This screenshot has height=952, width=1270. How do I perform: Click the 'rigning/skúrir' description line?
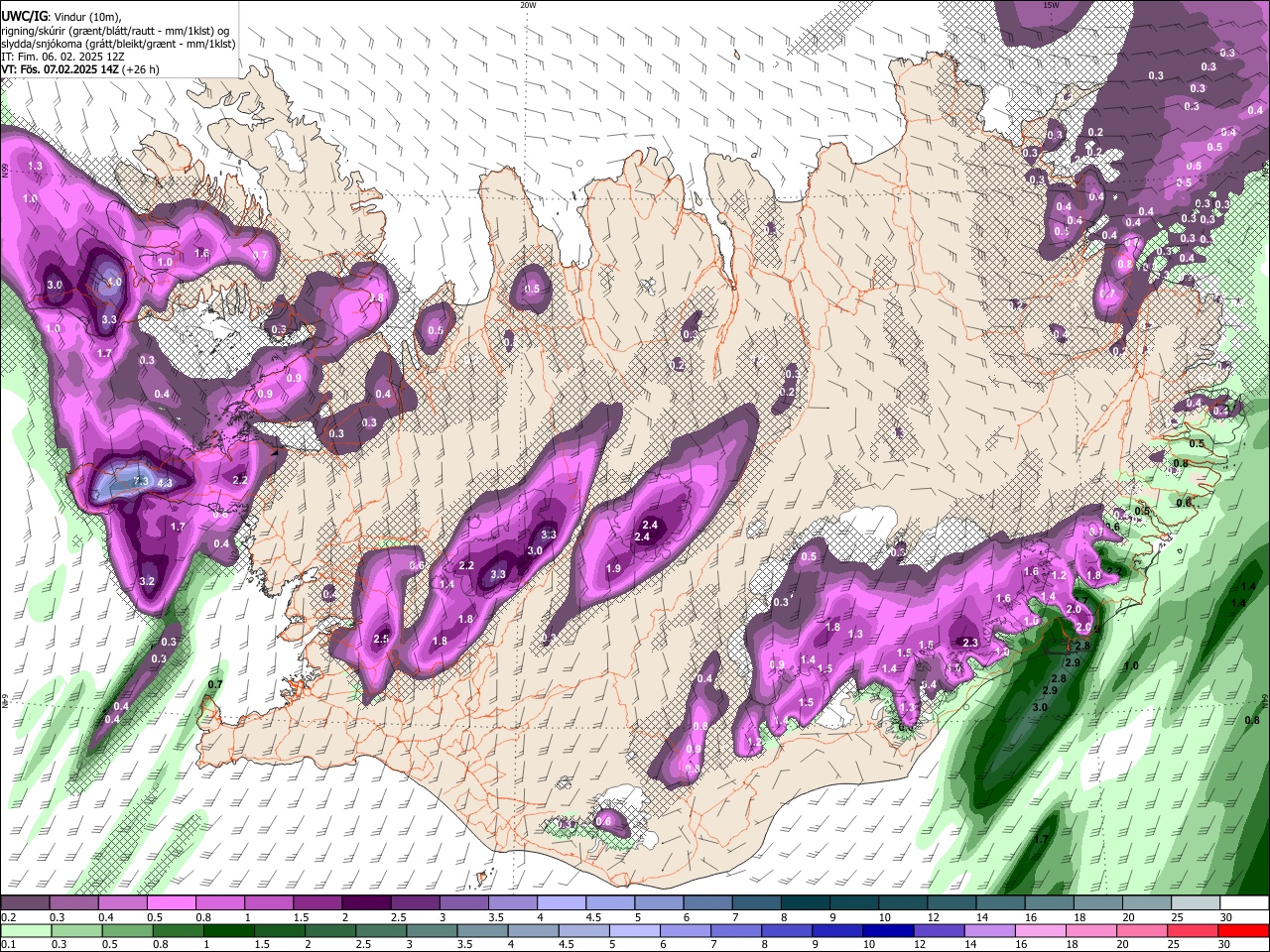114,30
